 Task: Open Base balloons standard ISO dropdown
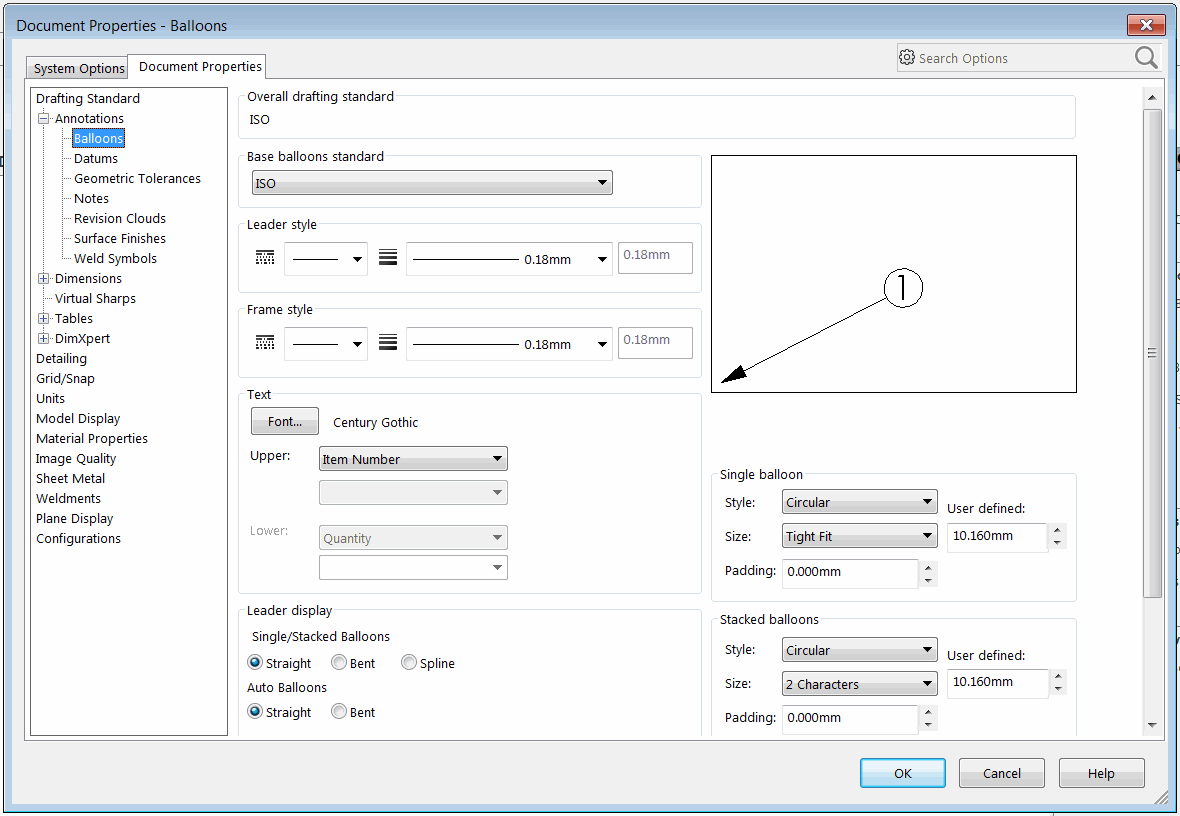[431, 183]
